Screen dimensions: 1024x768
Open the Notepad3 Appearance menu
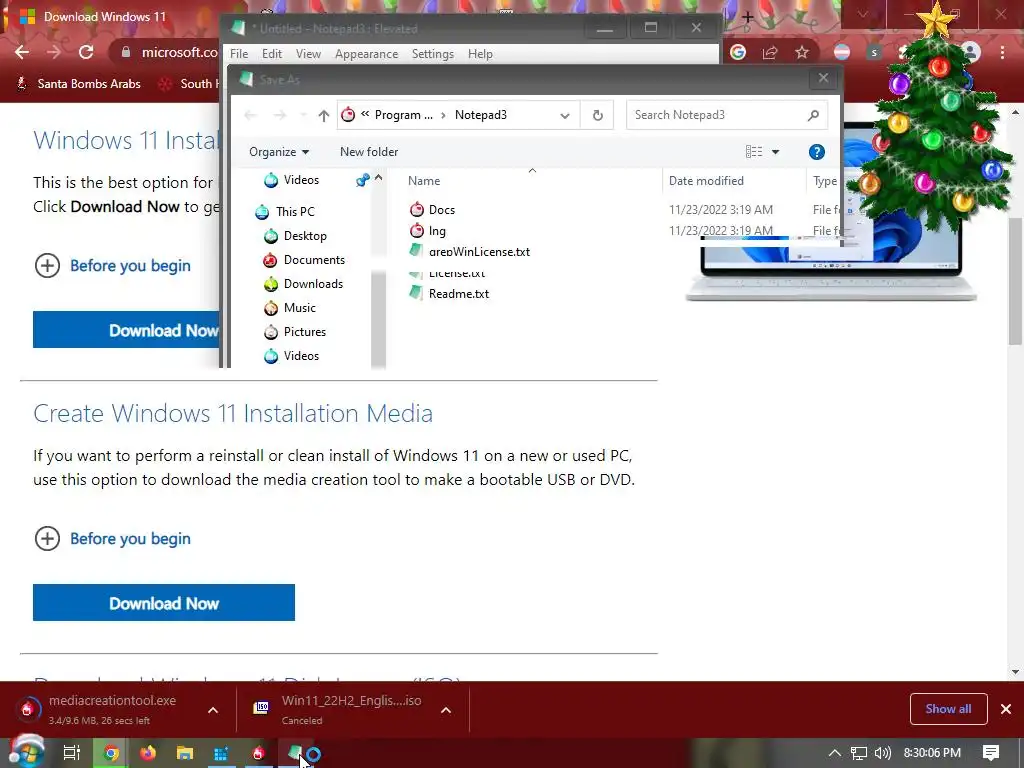[x=366, y=54]
